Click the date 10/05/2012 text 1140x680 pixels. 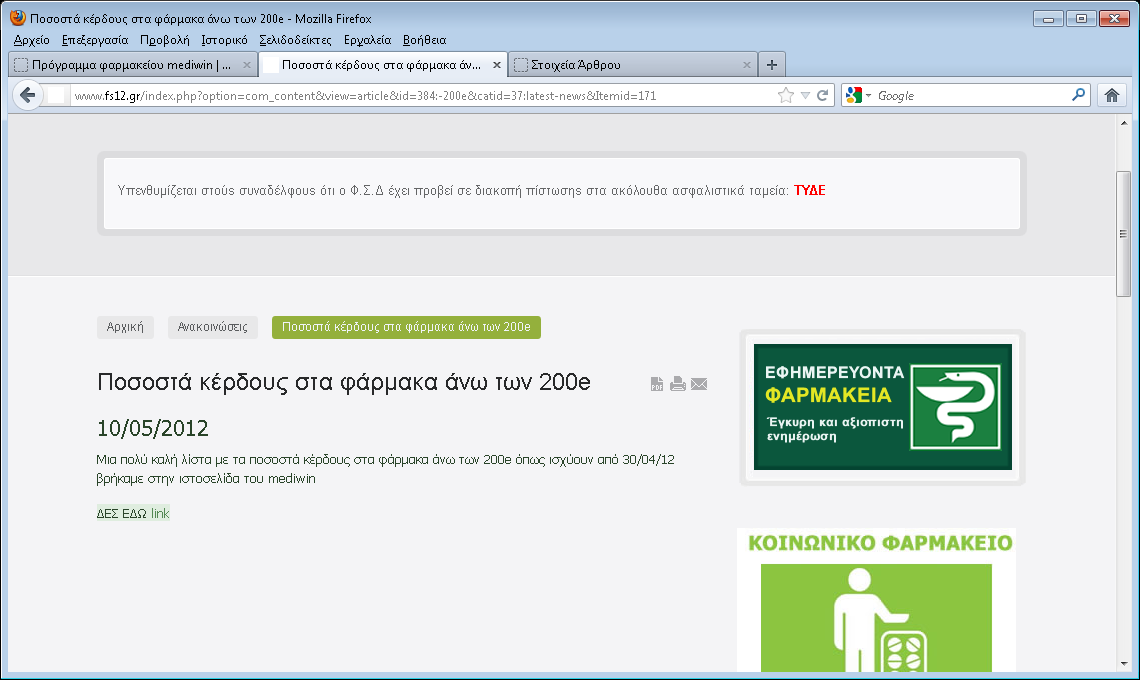153,428
